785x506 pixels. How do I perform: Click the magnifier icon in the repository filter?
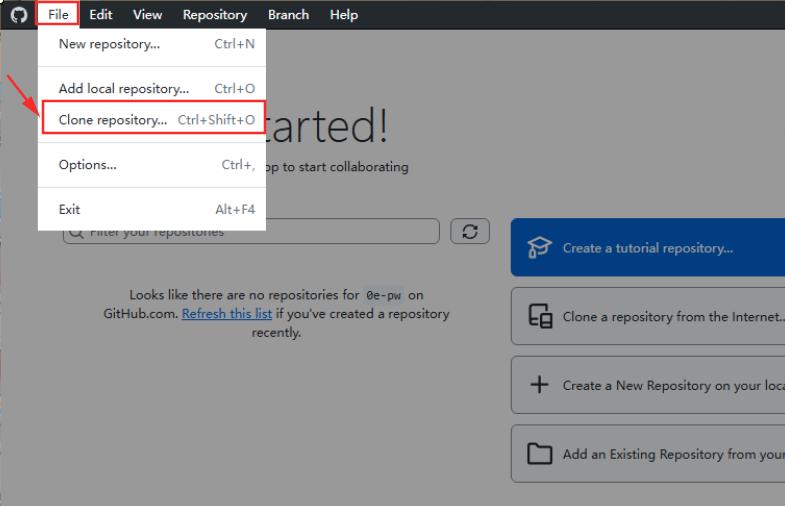[x=76, y=233]
